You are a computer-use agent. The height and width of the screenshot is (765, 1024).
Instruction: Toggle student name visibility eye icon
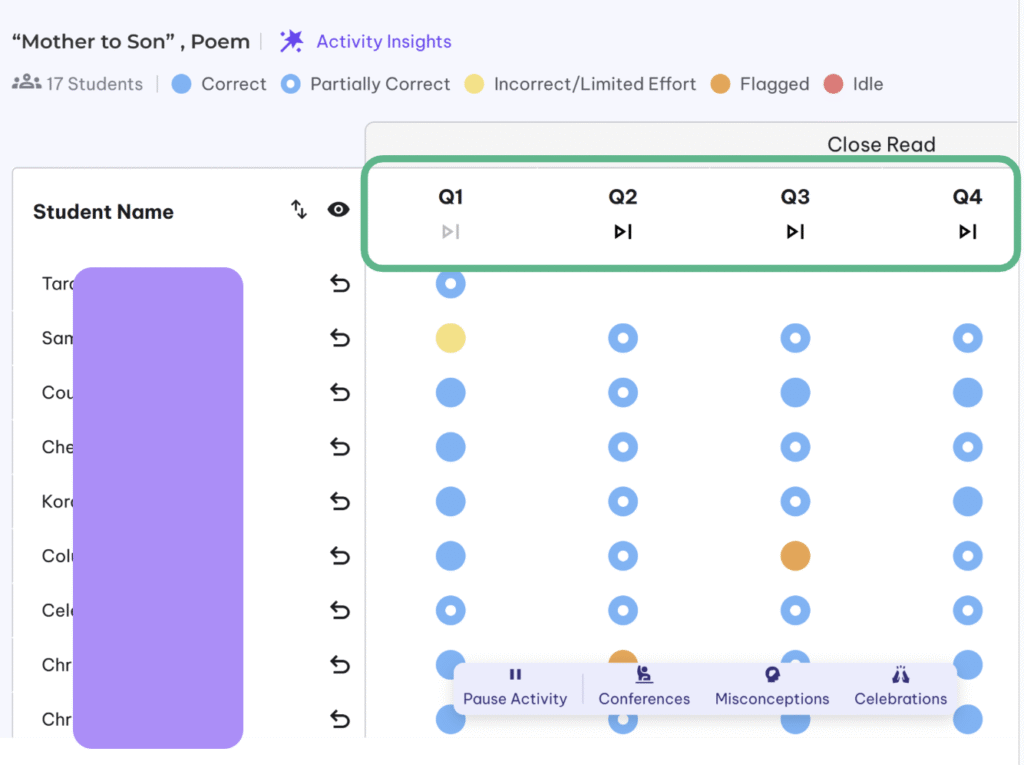click(339, 209)
